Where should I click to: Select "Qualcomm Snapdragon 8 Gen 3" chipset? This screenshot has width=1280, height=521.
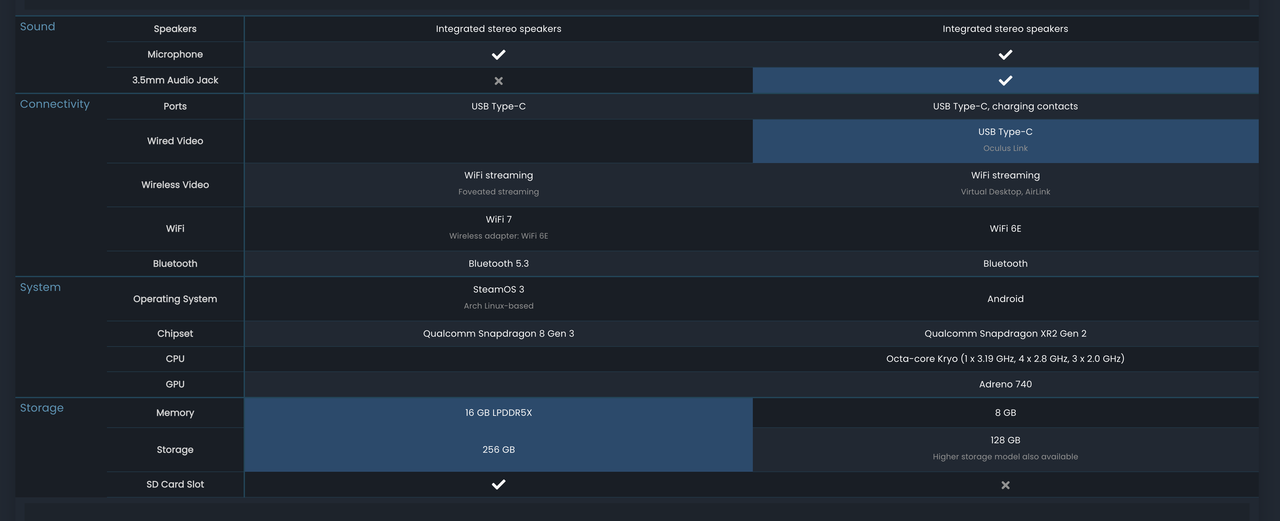(x=498, y=334)
